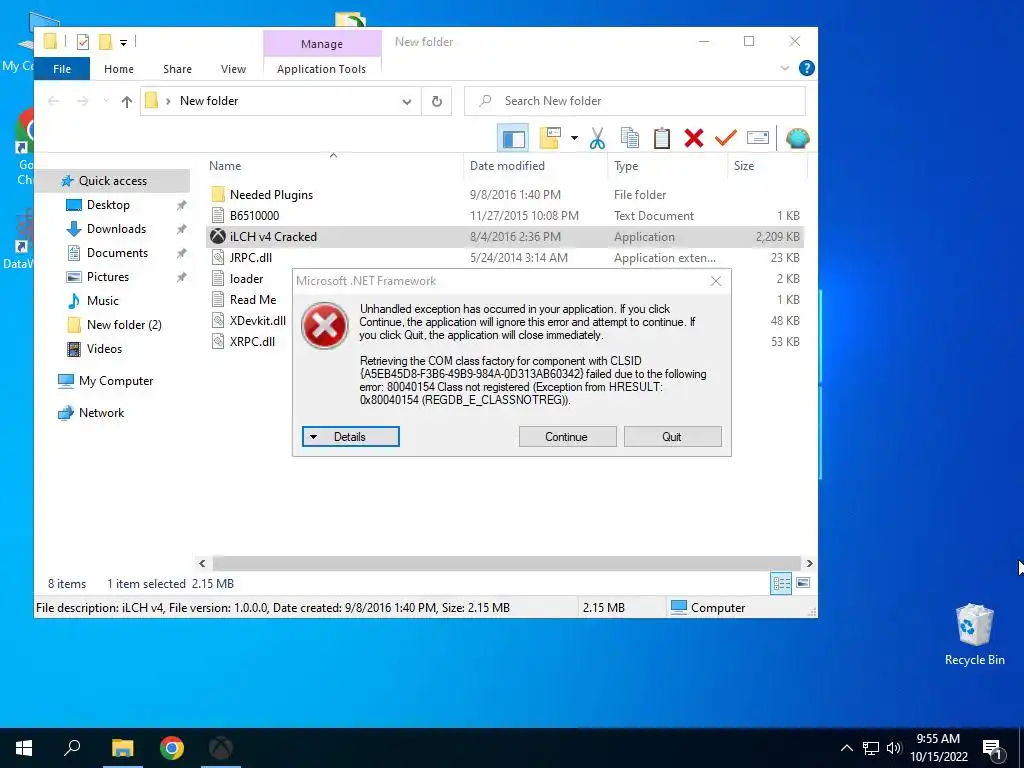Screen dimensions: 1024x768
Task: Select the XDevkit.dll file
Action: [257, 321]
